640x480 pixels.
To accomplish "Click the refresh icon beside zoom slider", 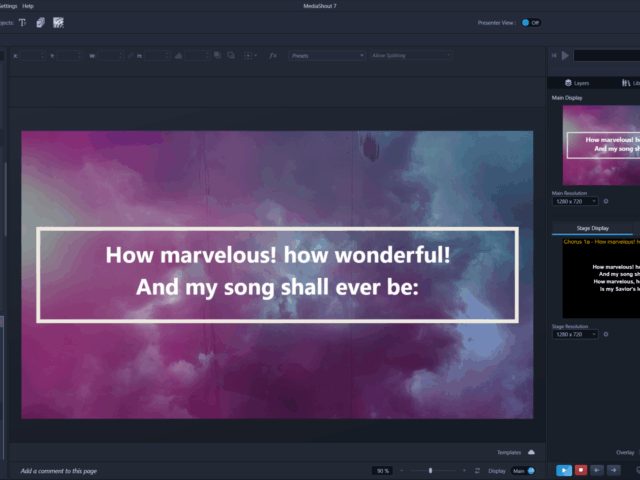I will pyautogui.click(x=477, y=470).
